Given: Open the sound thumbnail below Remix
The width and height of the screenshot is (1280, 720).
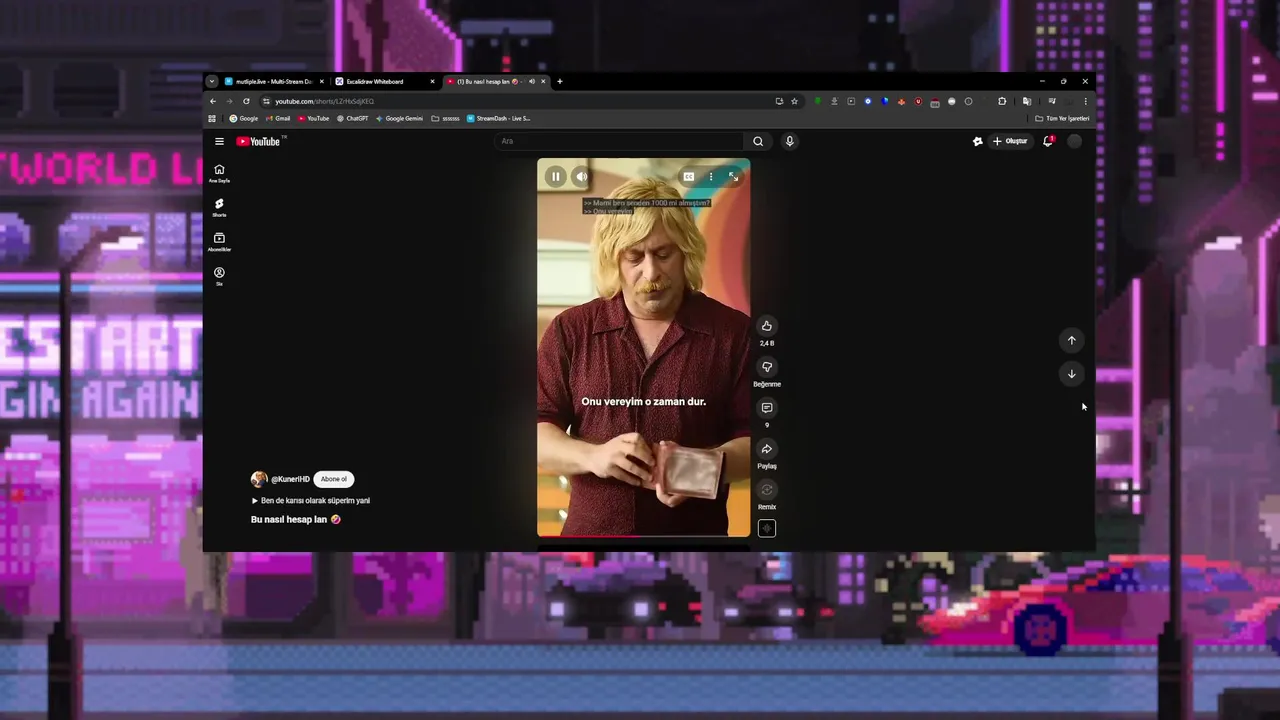Looking at the screenshot, I should [767, 529].
